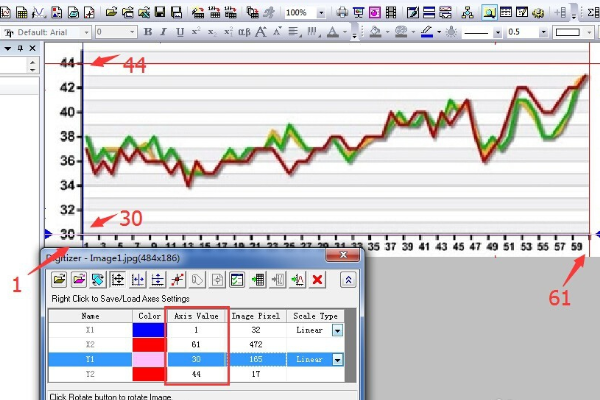Click the sigma statistics icon
Screen dimensions: 600x400
point(594,12)
